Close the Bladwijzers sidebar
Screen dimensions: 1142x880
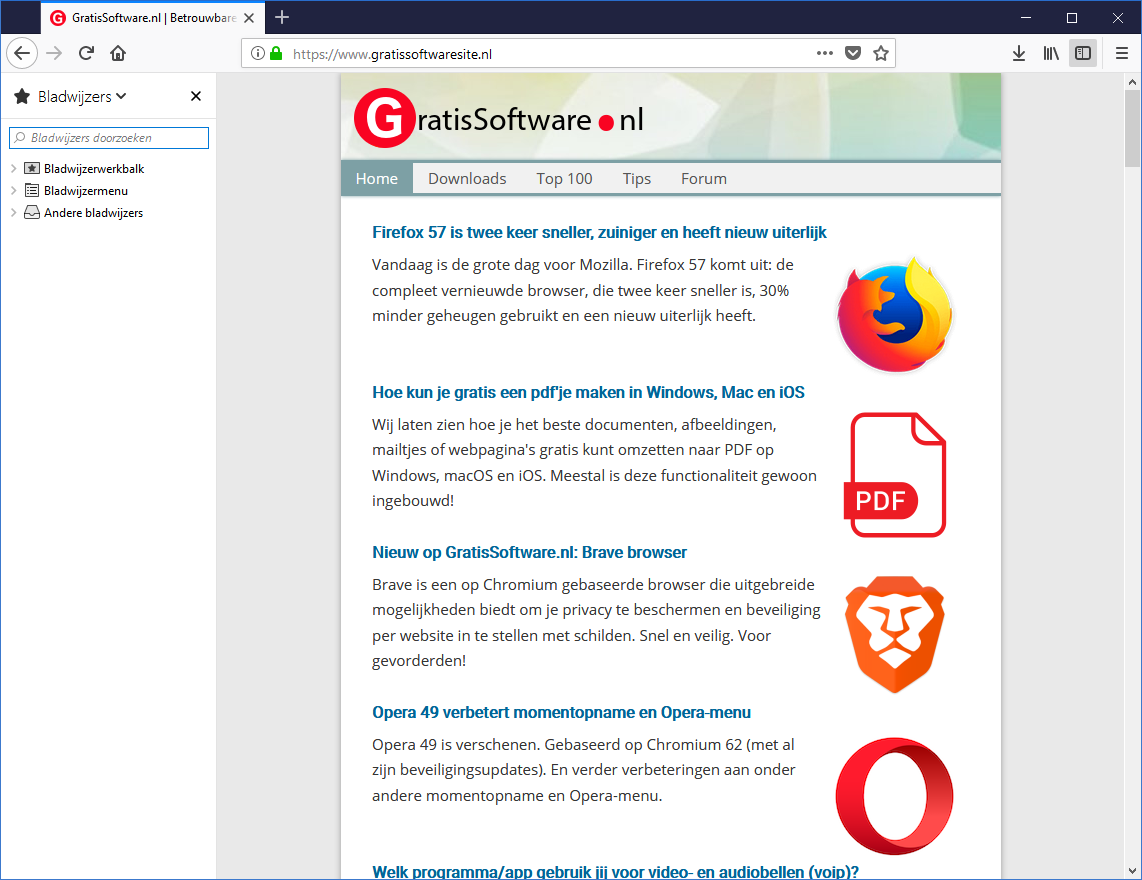click(196, 96)
